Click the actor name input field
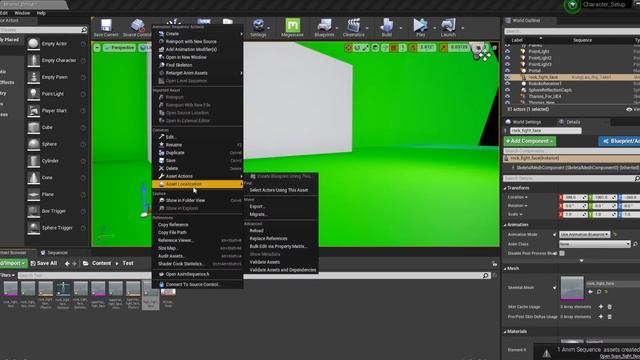Screen dimensions: 640x360 point(546,131)
